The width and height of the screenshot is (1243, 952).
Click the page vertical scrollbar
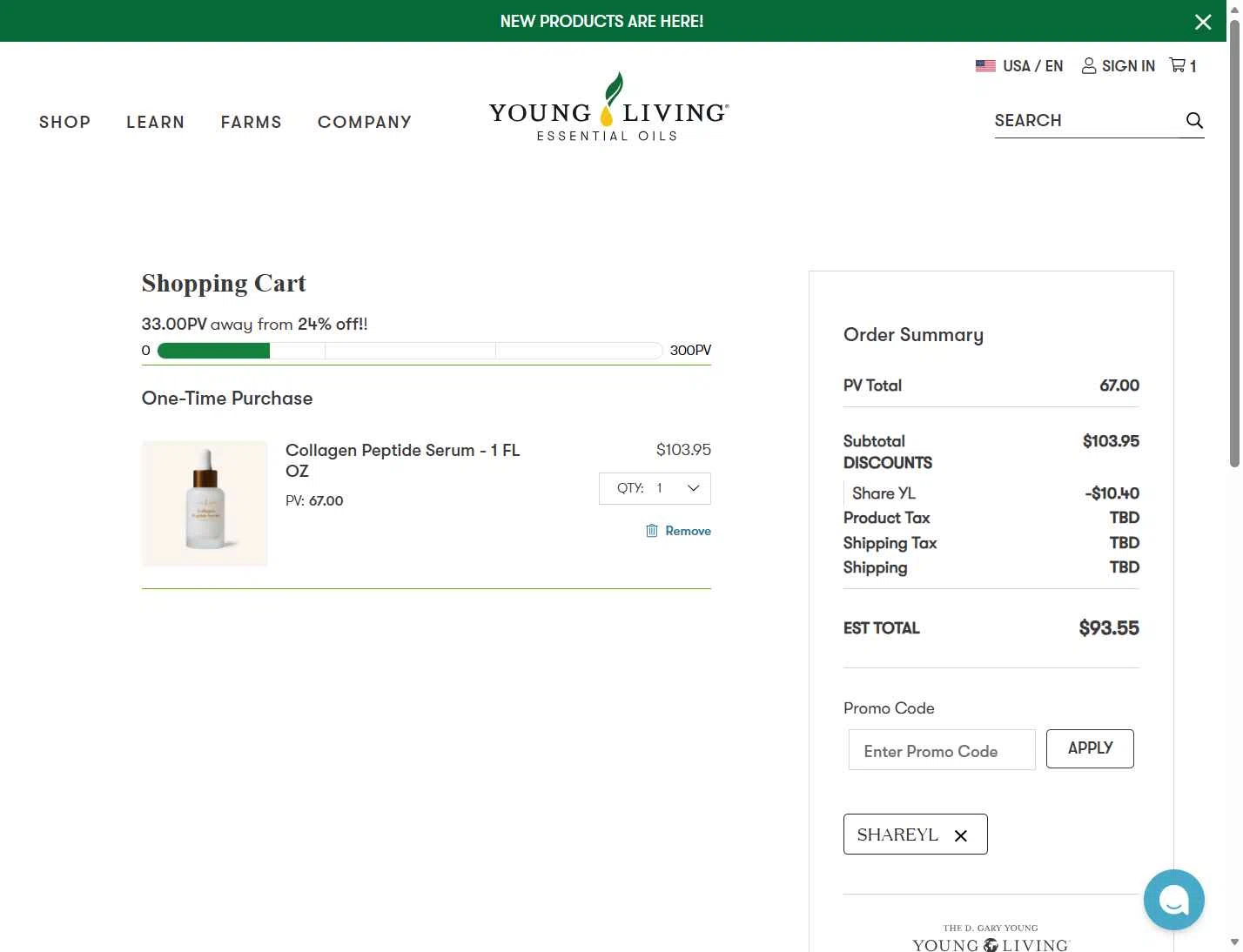click(1234, 244)
